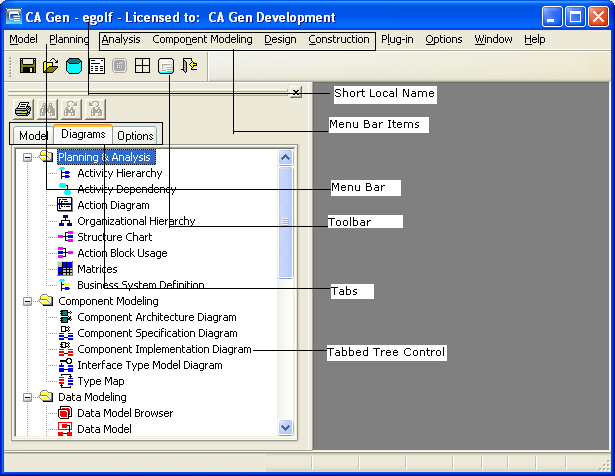Click the Data Model icon

click(x=65, y=429)
